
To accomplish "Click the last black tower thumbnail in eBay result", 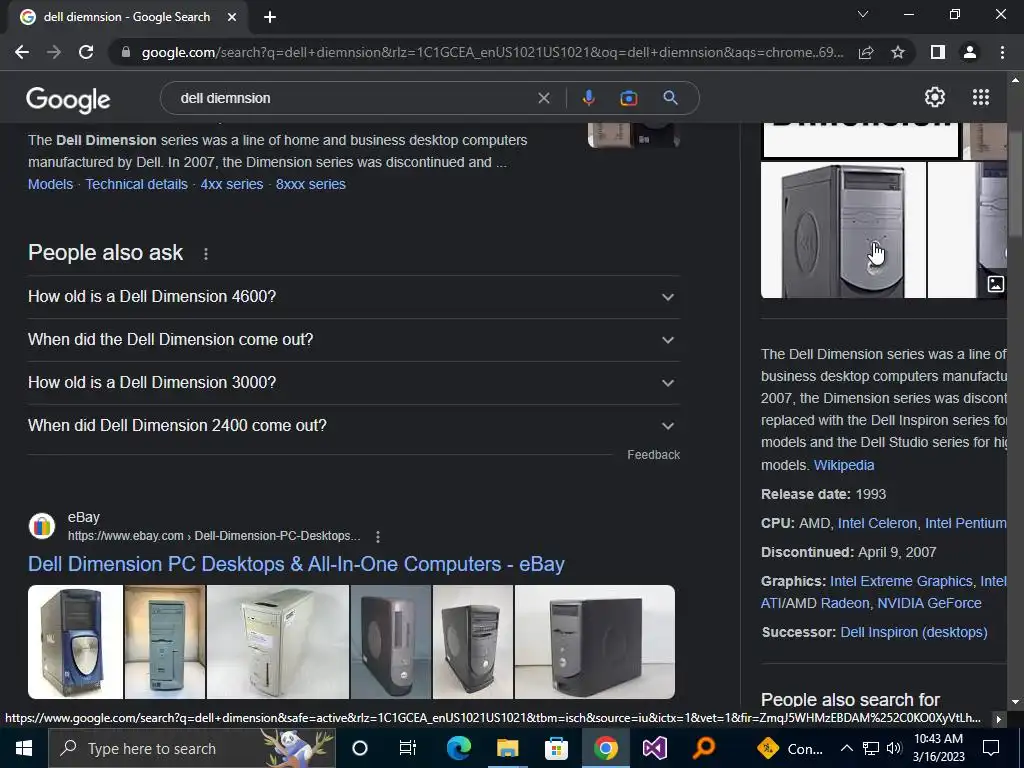I will click(x=594, y=642).
